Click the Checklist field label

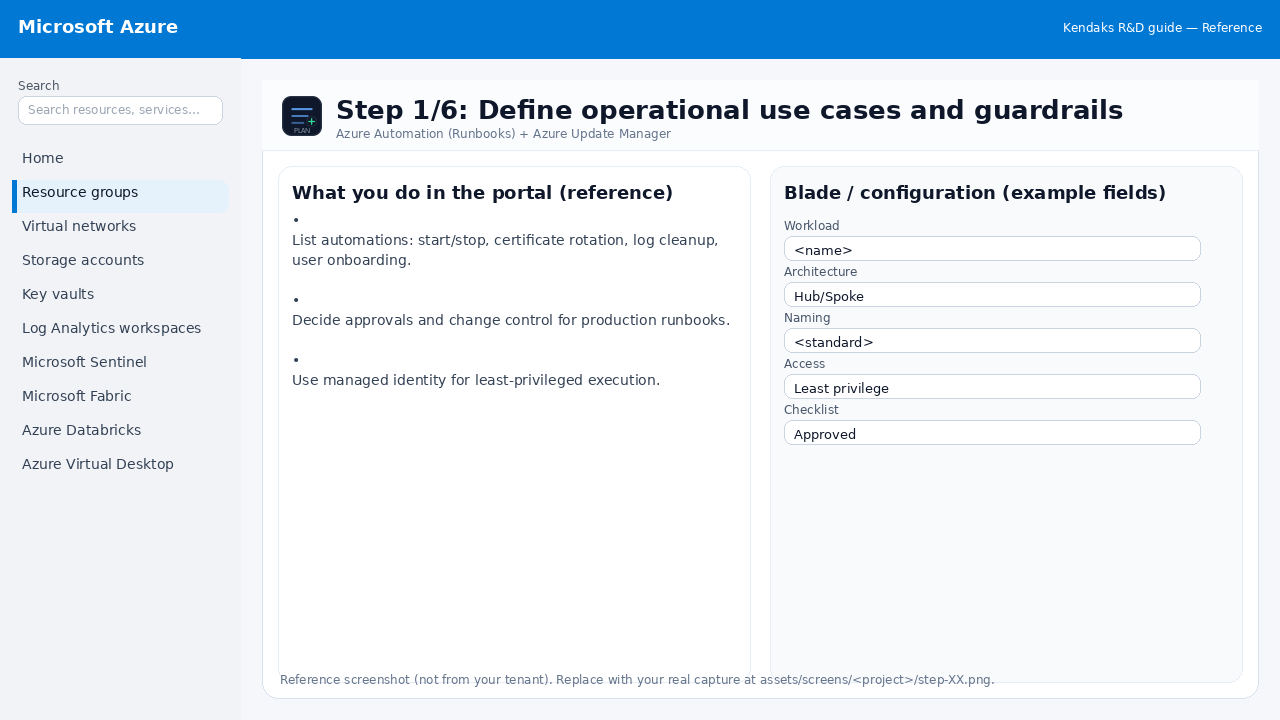click(x=811, y=410)
